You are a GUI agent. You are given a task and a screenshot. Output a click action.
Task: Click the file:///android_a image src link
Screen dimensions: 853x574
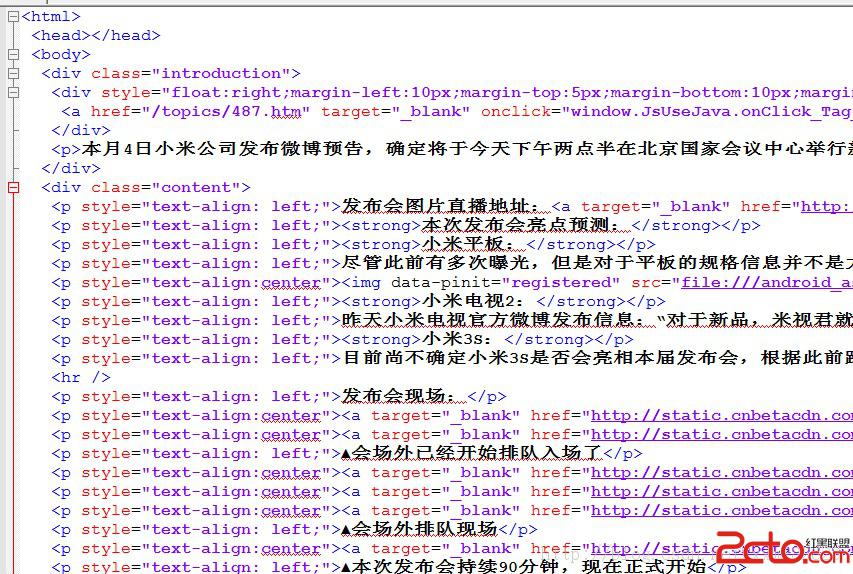tap(766, 283)
